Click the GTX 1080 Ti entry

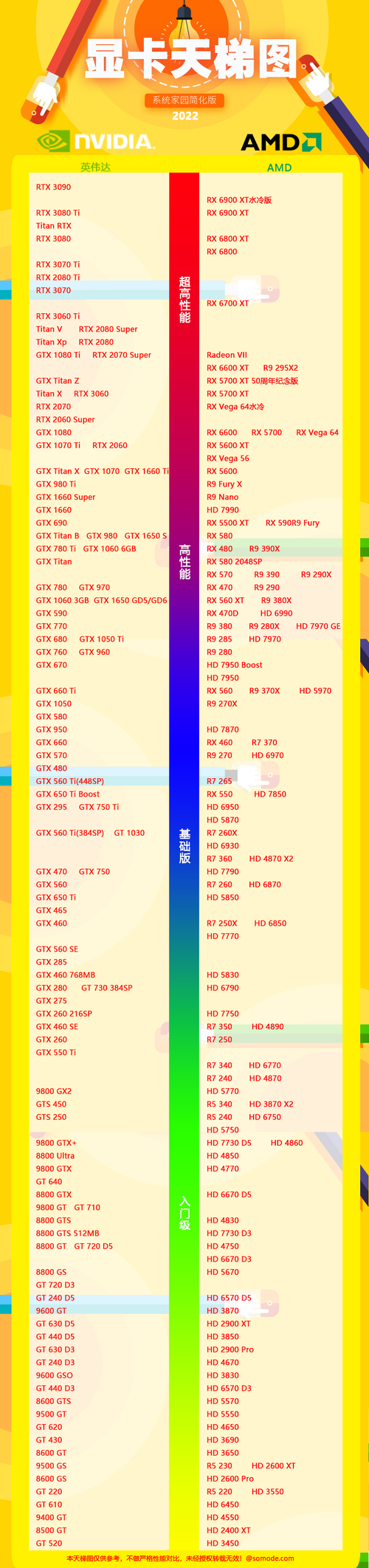point(58,355)
